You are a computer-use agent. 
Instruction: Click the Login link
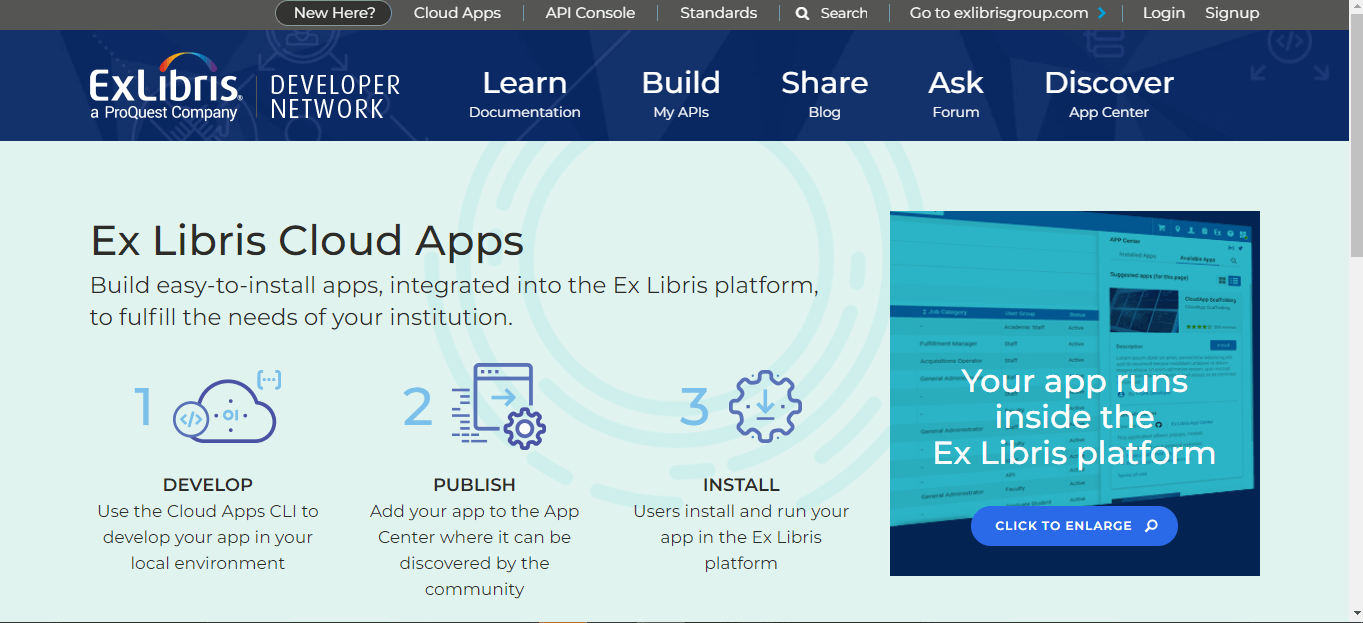[x=1163, y=13]
